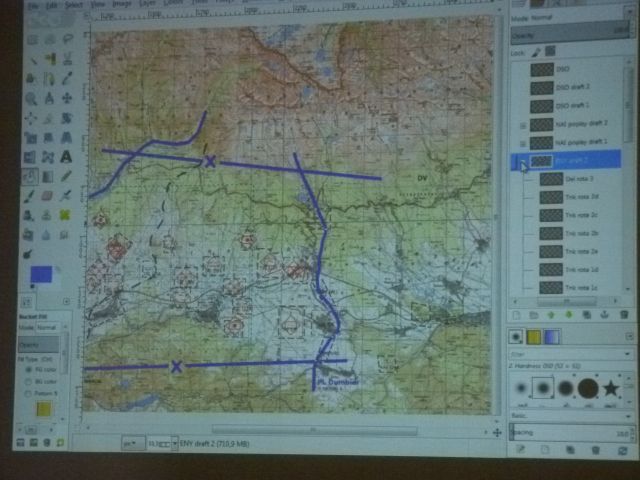Click the blue foreground color swatch
Image resolution: width=640 pixels, height=480 pixels.
coord(41,273)
